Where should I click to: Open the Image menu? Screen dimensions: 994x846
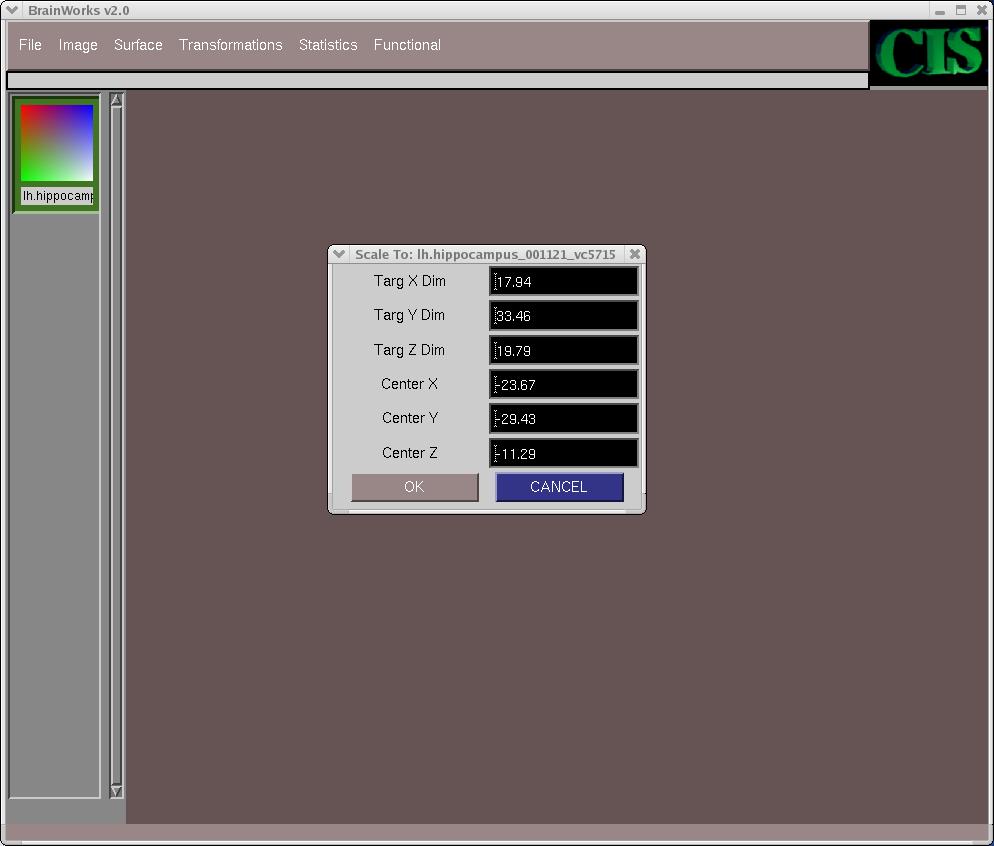tap(78, 45)
